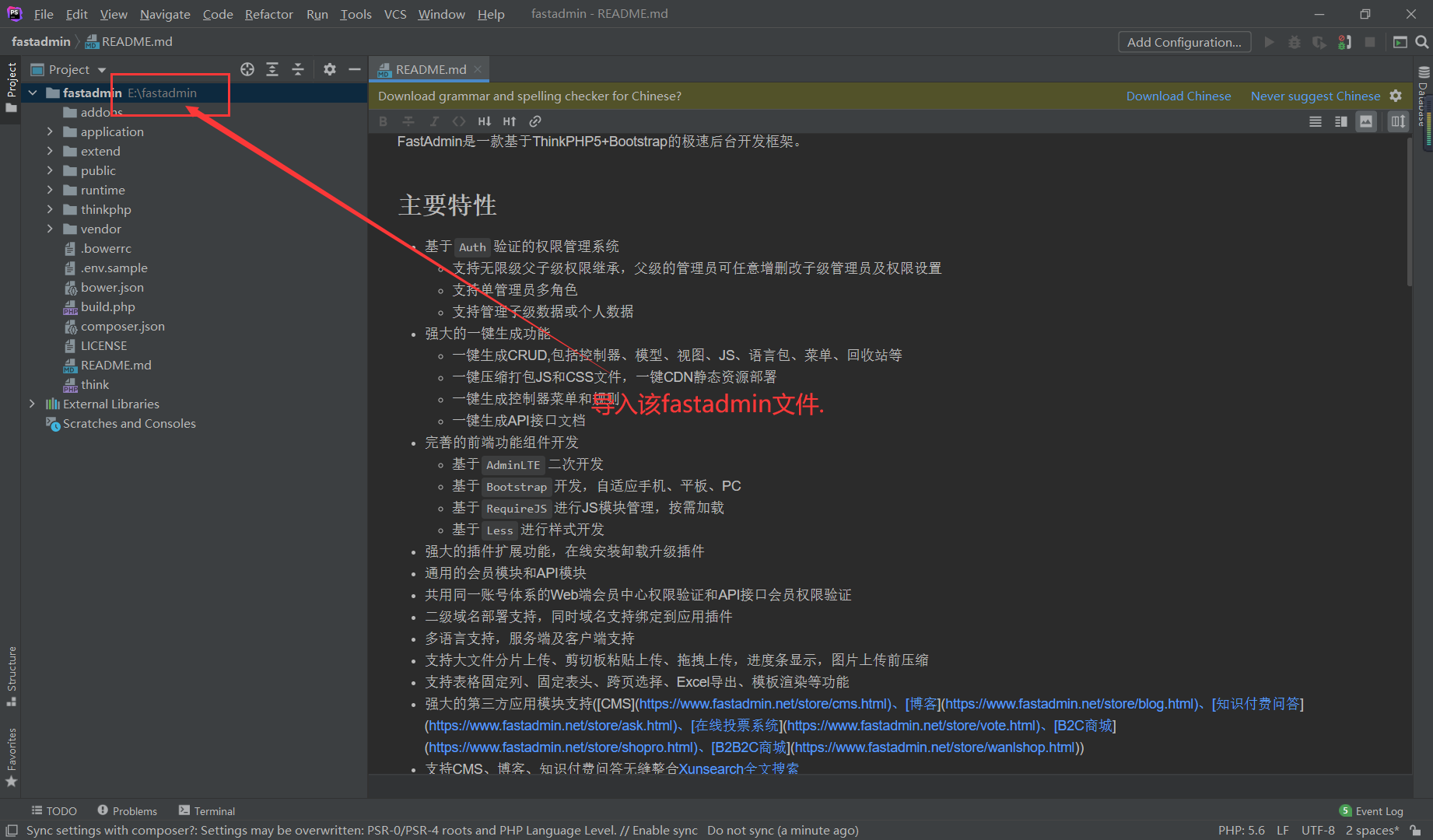Decrease header level icon
Screen dimensions: 1433x840
(485, 121)
